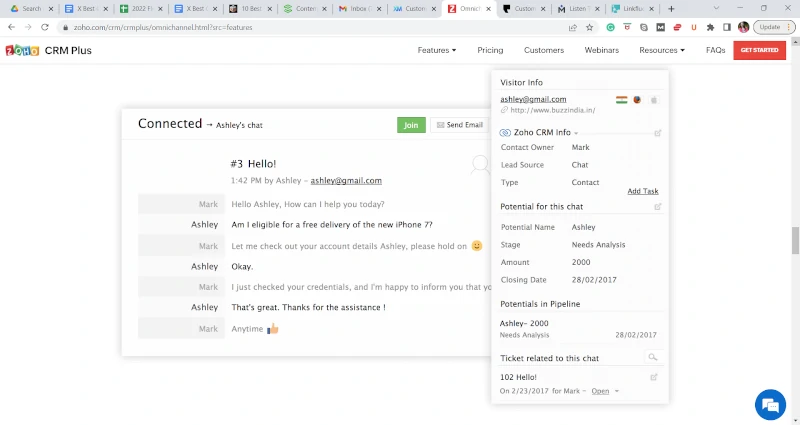Click the Ashley- 2000 pipeline entry

pyautogui.click(x=524, y=323)
